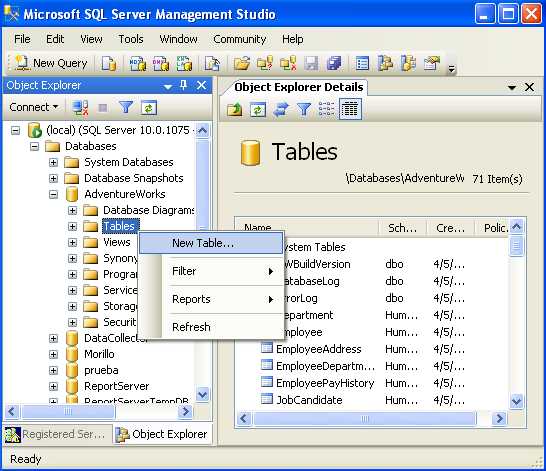Switch Details pane to list view
The height and width of the screenshot is (471, 546).
(327, 109)
